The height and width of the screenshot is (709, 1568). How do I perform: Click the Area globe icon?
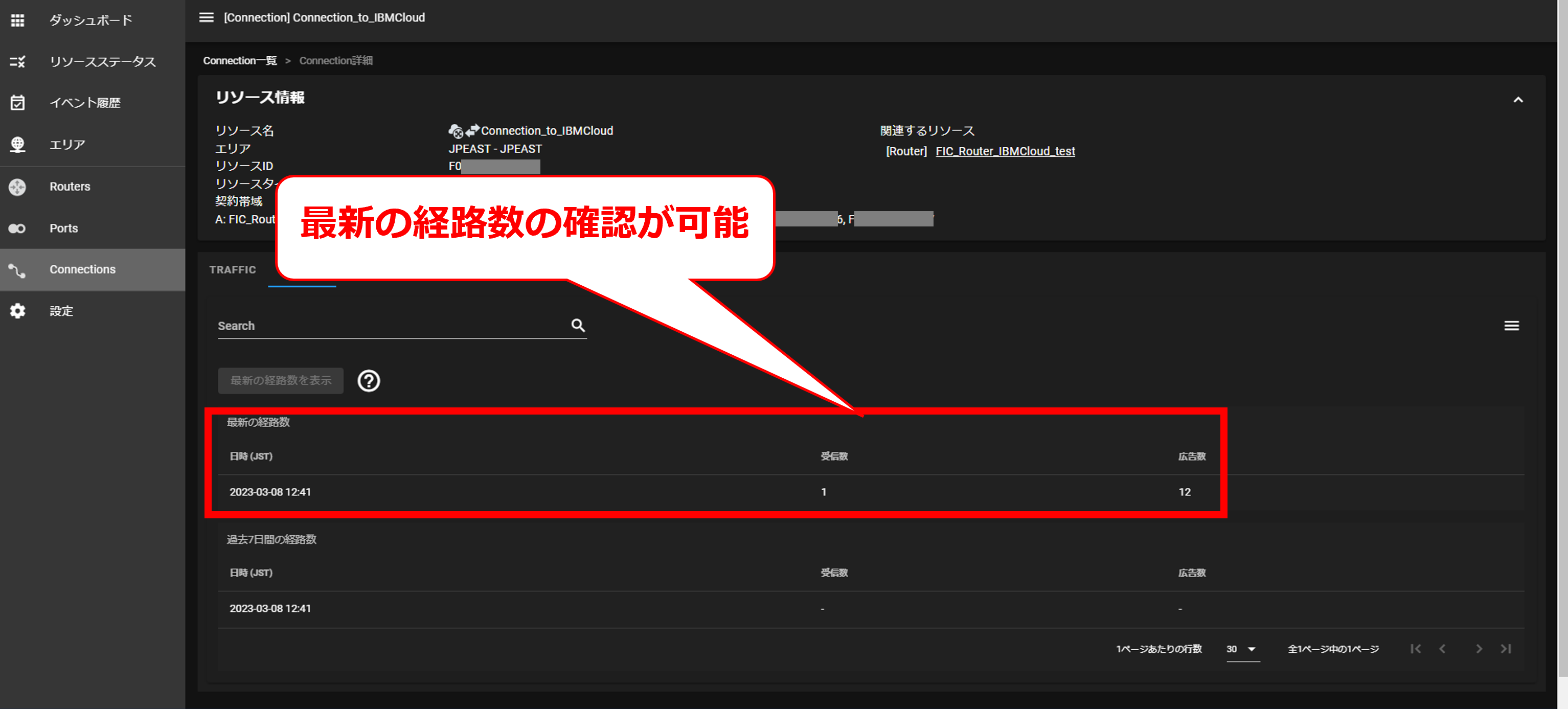[18, 144]
